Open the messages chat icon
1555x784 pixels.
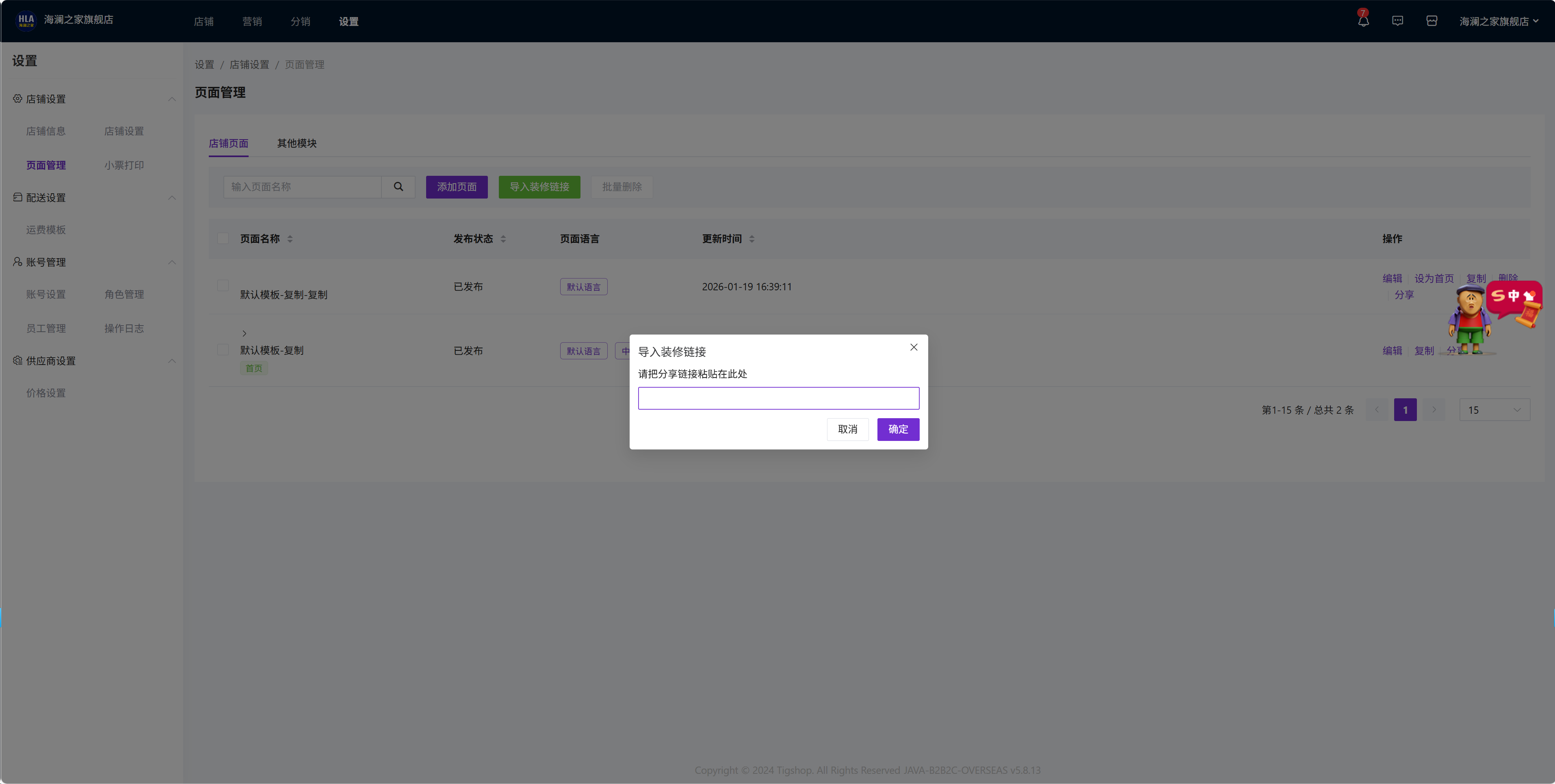click(1397, 21)
